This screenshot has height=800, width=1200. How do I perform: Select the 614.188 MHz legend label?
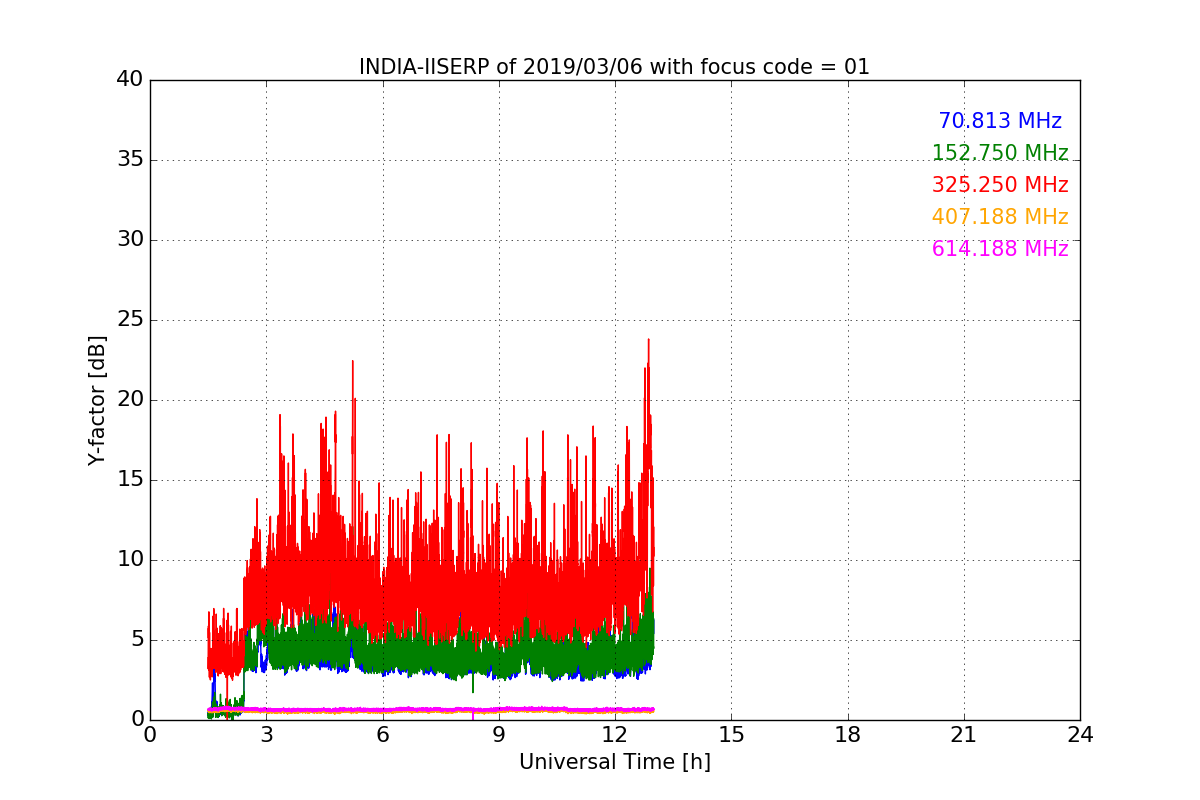coord(1000,249)
